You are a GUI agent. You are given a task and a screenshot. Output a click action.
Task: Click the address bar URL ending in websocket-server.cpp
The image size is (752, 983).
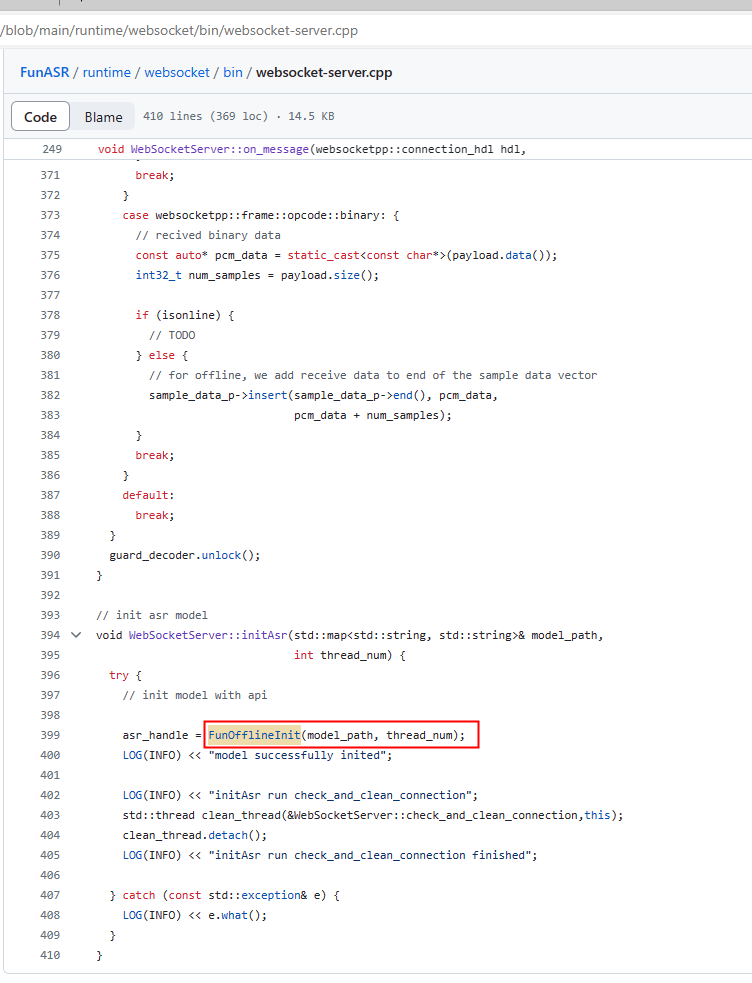(x=179, y=31)
